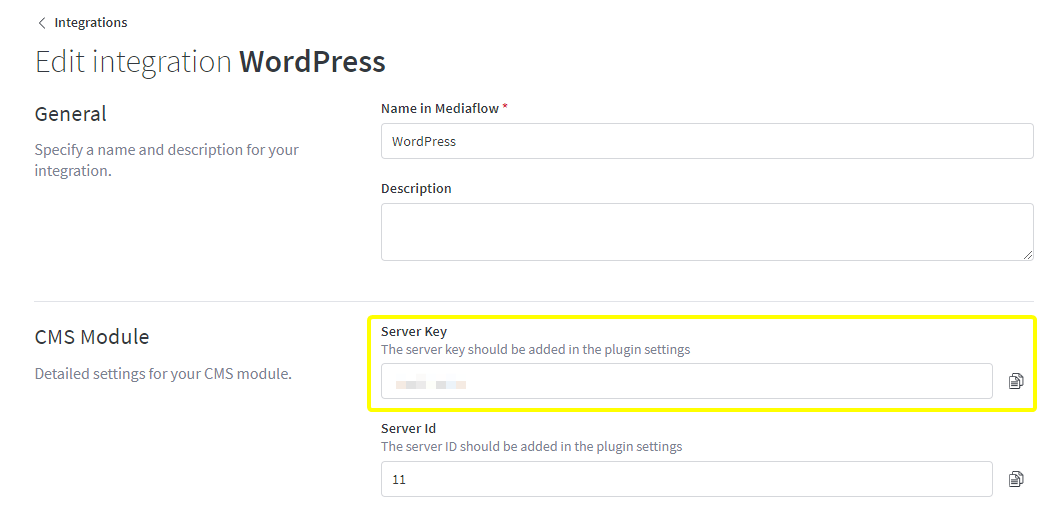The height and width of the screenshot is (508, 1048).
Task: Grab the Description box resize handle
Action: point(1028,255)
